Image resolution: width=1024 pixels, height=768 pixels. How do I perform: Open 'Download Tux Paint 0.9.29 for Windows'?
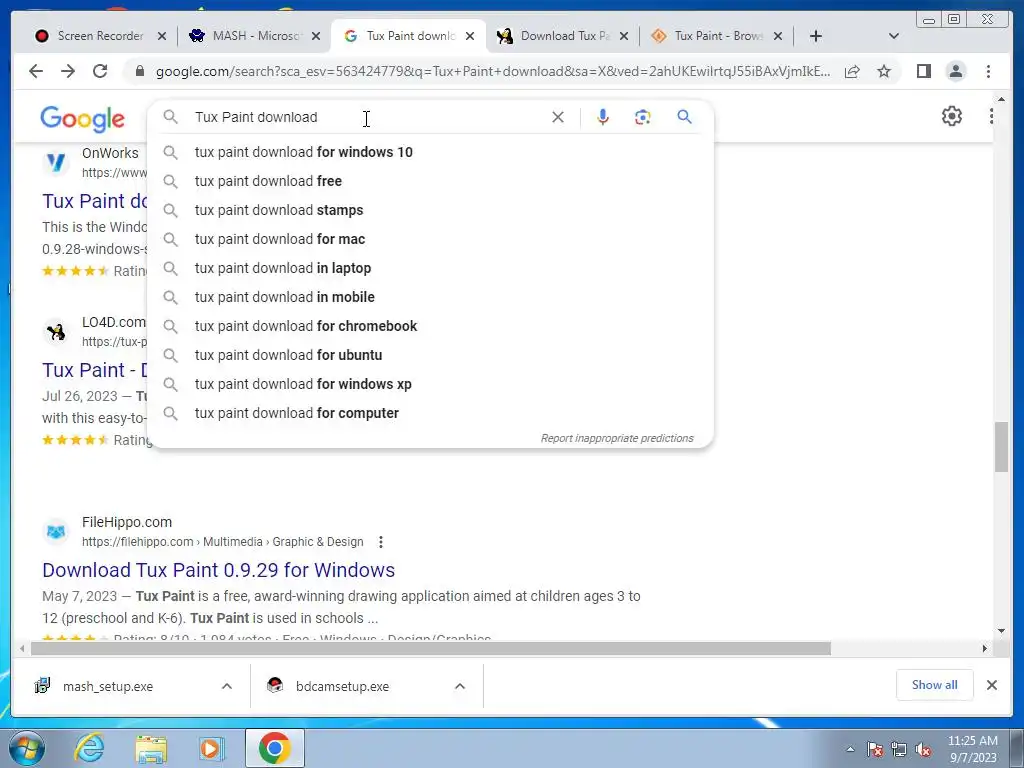[x=218, y=570]
